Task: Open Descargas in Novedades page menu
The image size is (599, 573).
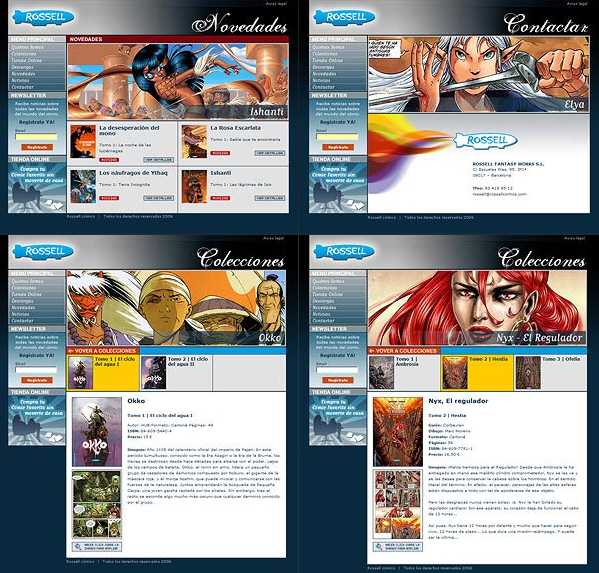Action: [23, 67]
